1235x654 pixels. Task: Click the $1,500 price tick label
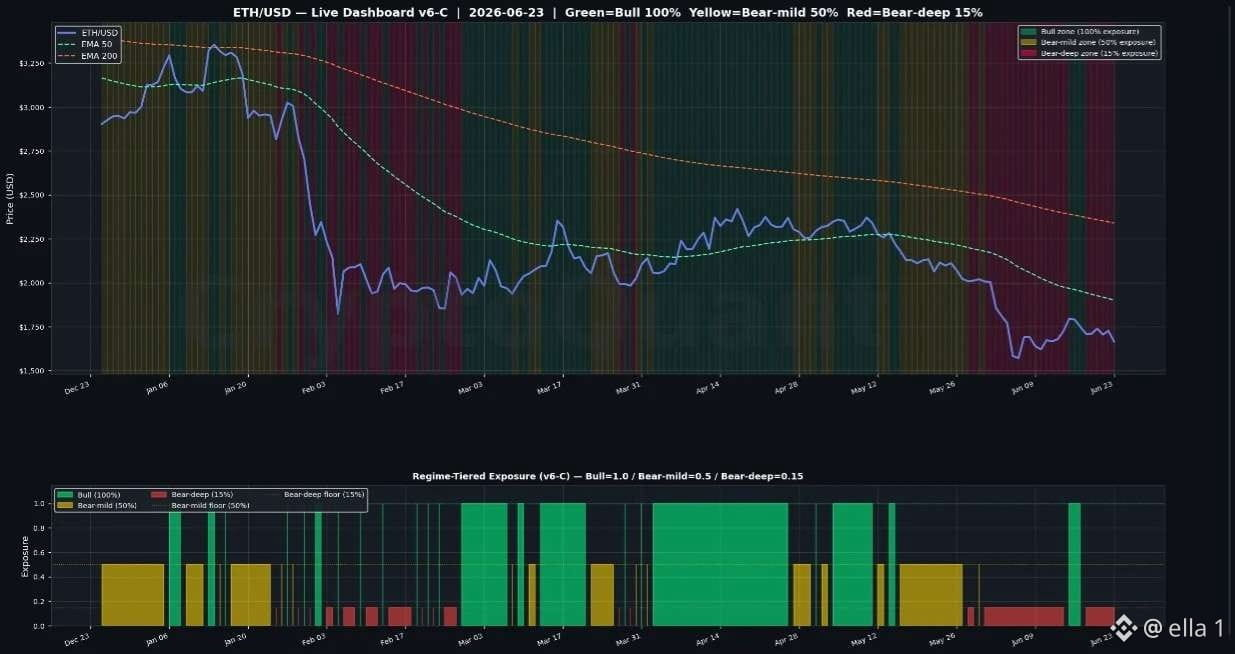[x=32, y=371]
